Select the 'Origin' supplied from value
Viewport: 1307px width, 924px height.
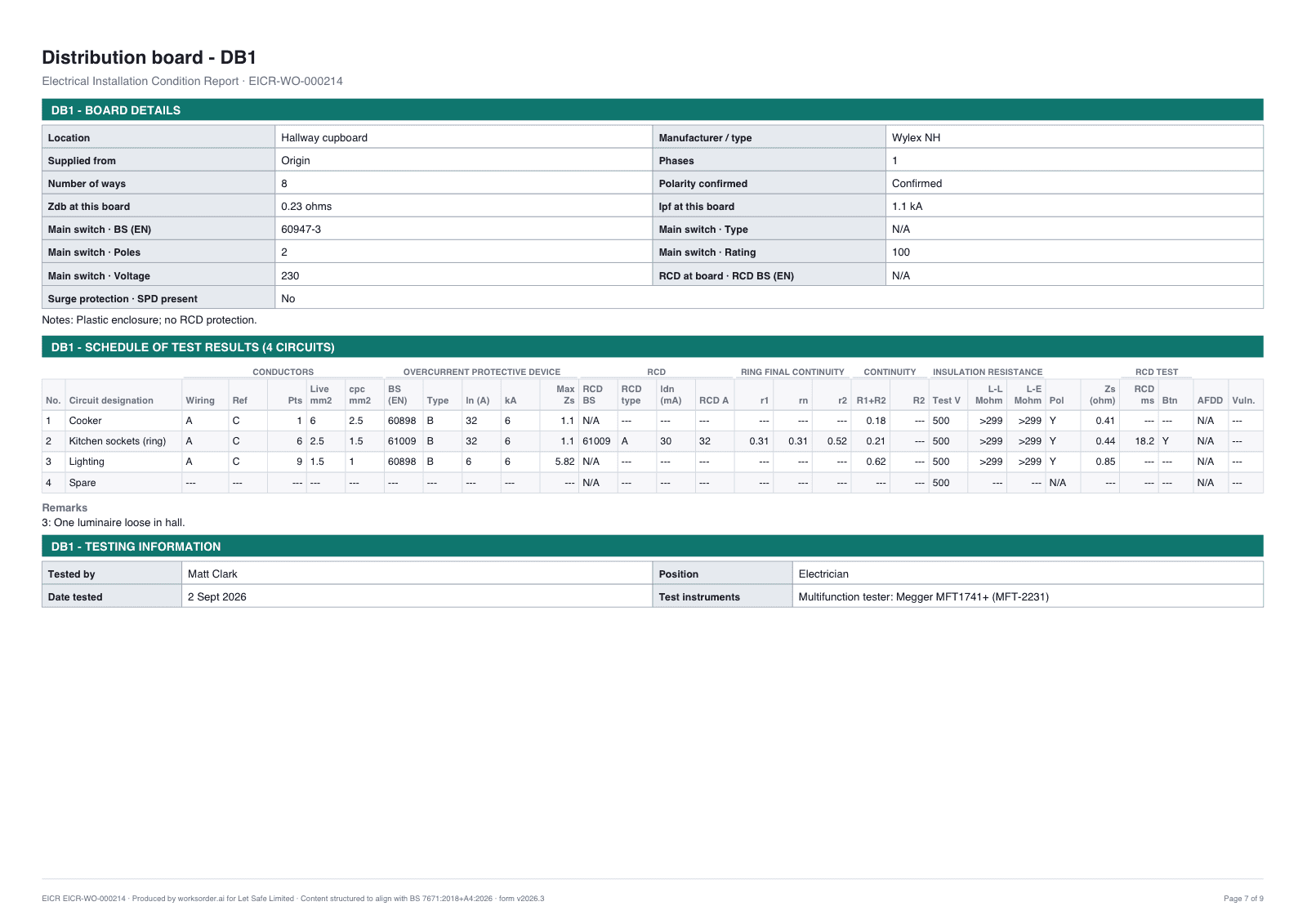point(296,160)
